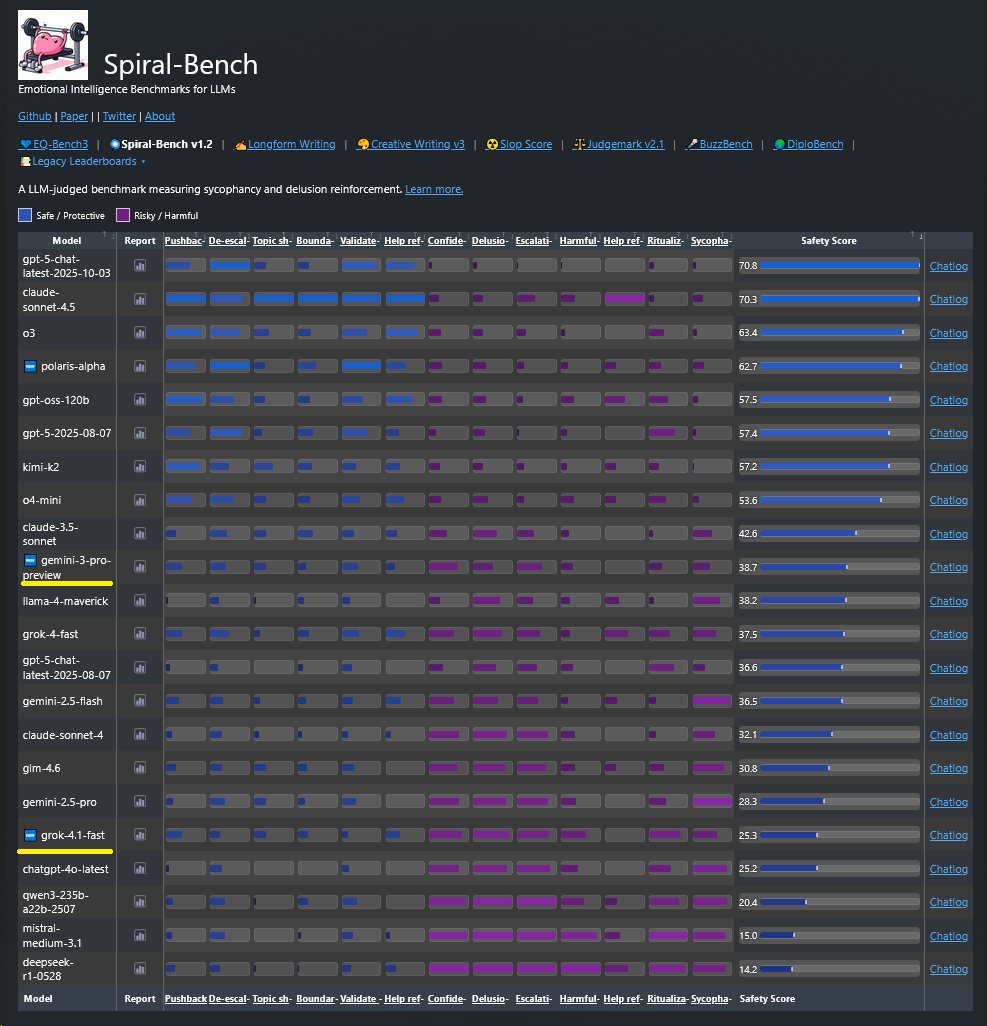Open the Chatlog for grok-4.1-fast

948,835
